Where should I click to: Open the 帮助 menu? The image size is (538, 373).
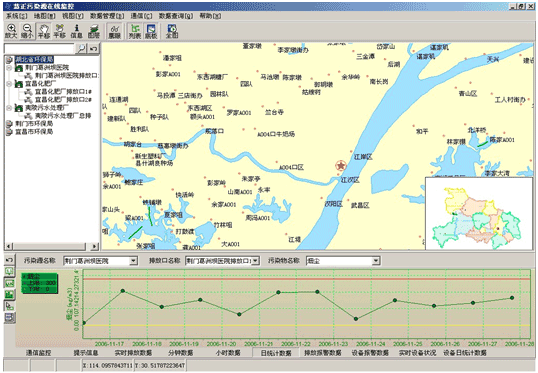(x=210, y=16)
